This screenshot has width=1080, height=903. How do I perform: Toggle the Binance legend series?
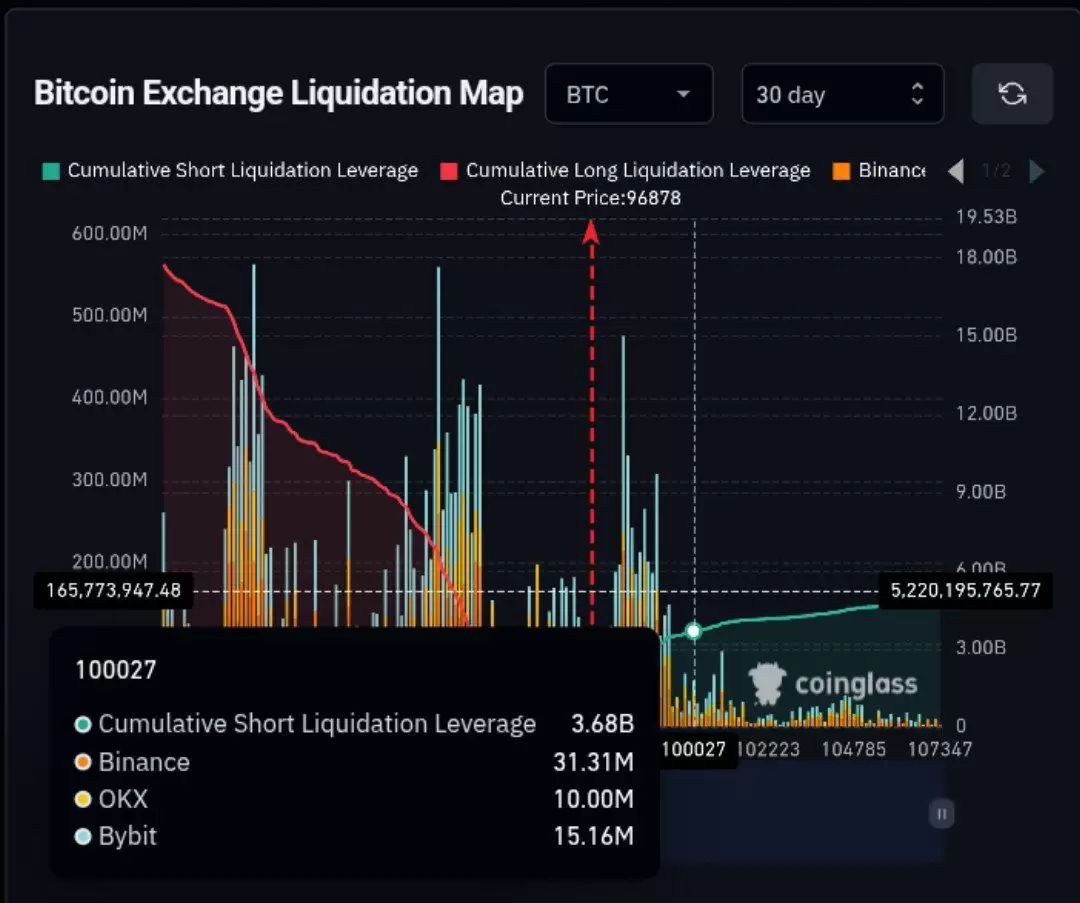pyautogui.click(x=880, y=170)
